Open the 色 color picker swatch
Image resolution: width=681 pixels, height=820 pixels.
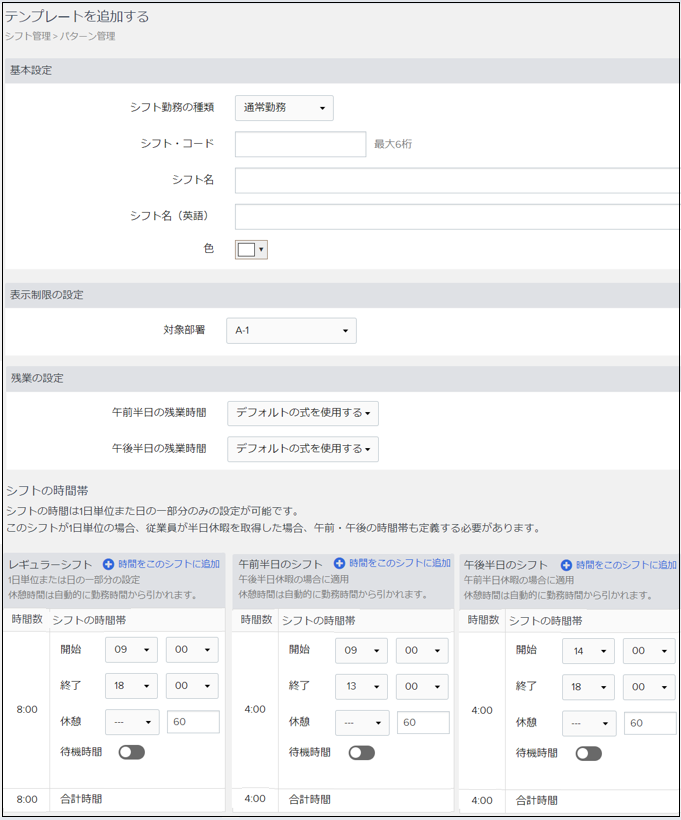pos(251,249)
